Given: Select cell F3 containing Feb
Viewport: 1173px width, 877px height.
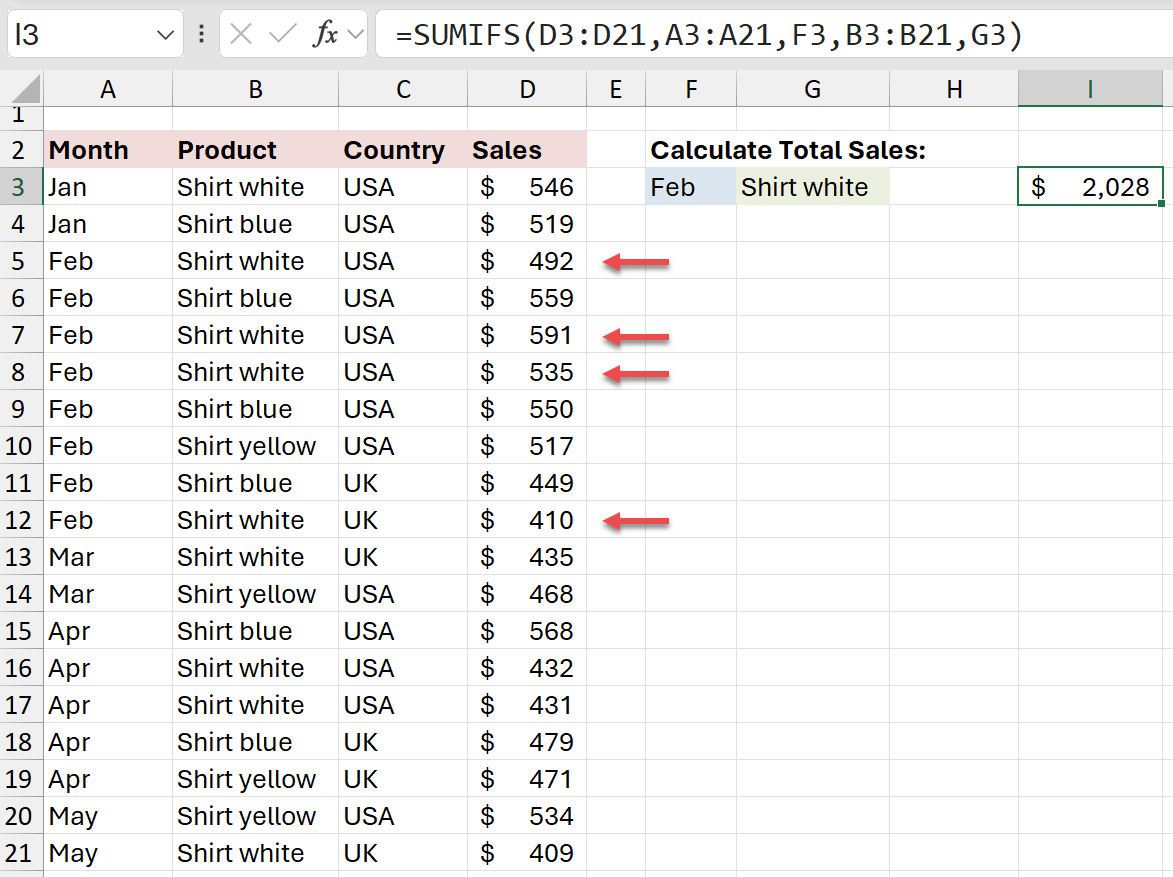Looking at the screenshot, I should coord(690,187).
